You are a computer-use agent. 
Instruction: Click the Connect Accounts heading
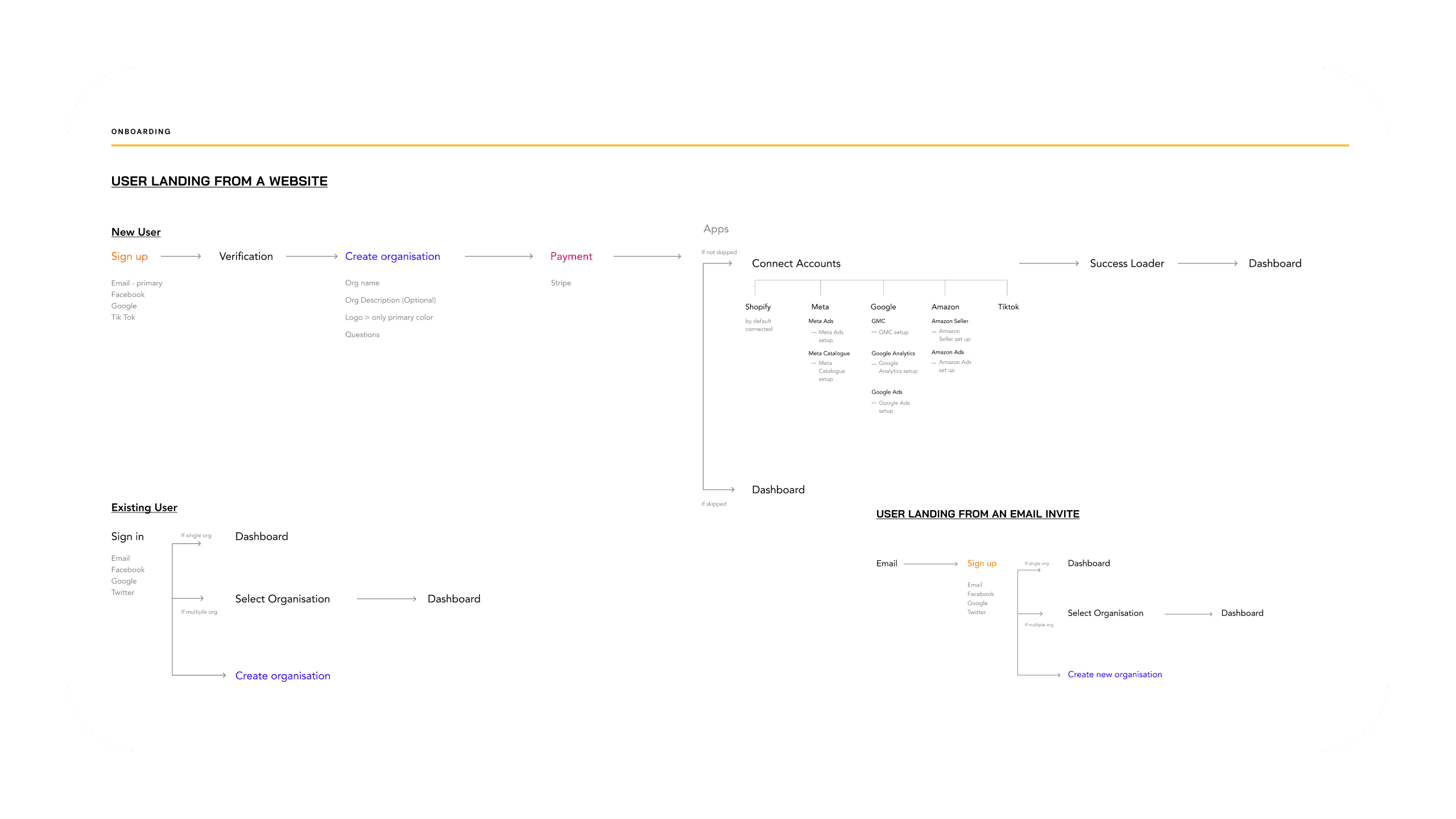(x=796, y=263)
